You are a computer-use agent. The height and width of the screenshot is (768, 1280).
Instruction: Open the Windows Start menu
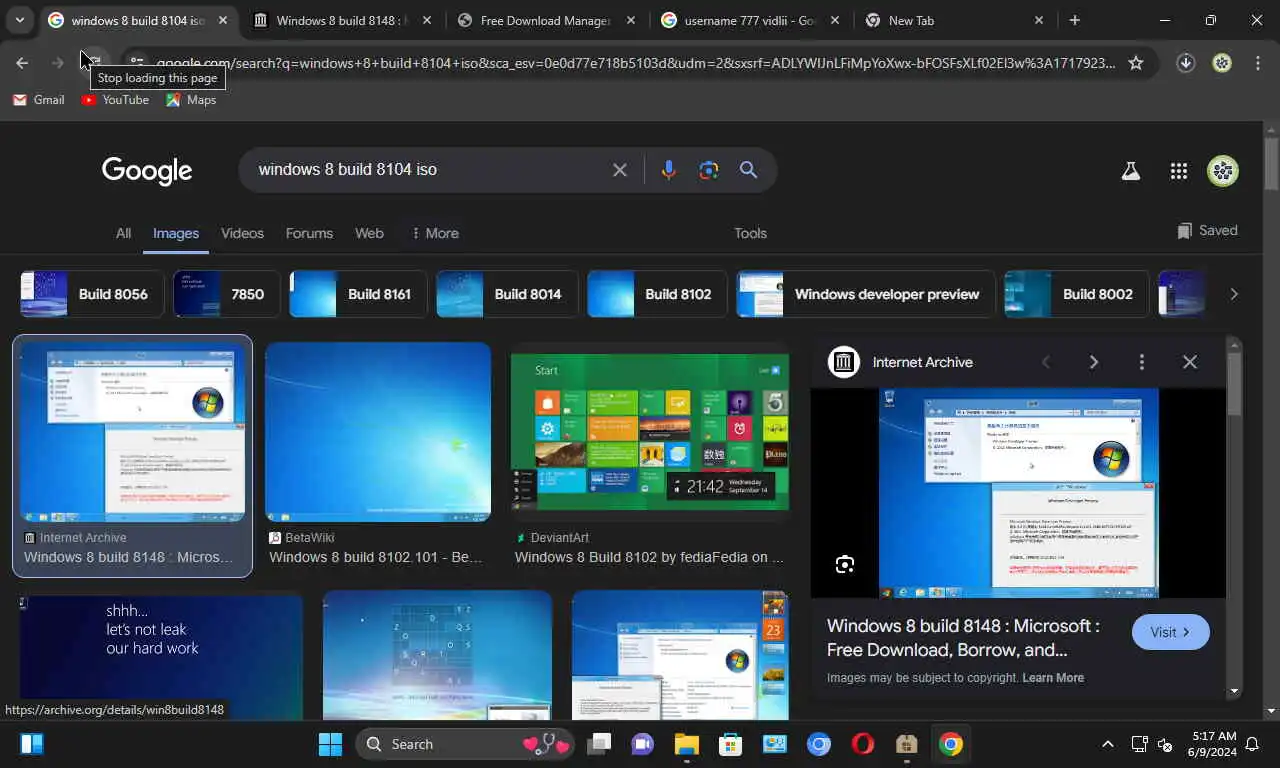[x=330, y=744]
